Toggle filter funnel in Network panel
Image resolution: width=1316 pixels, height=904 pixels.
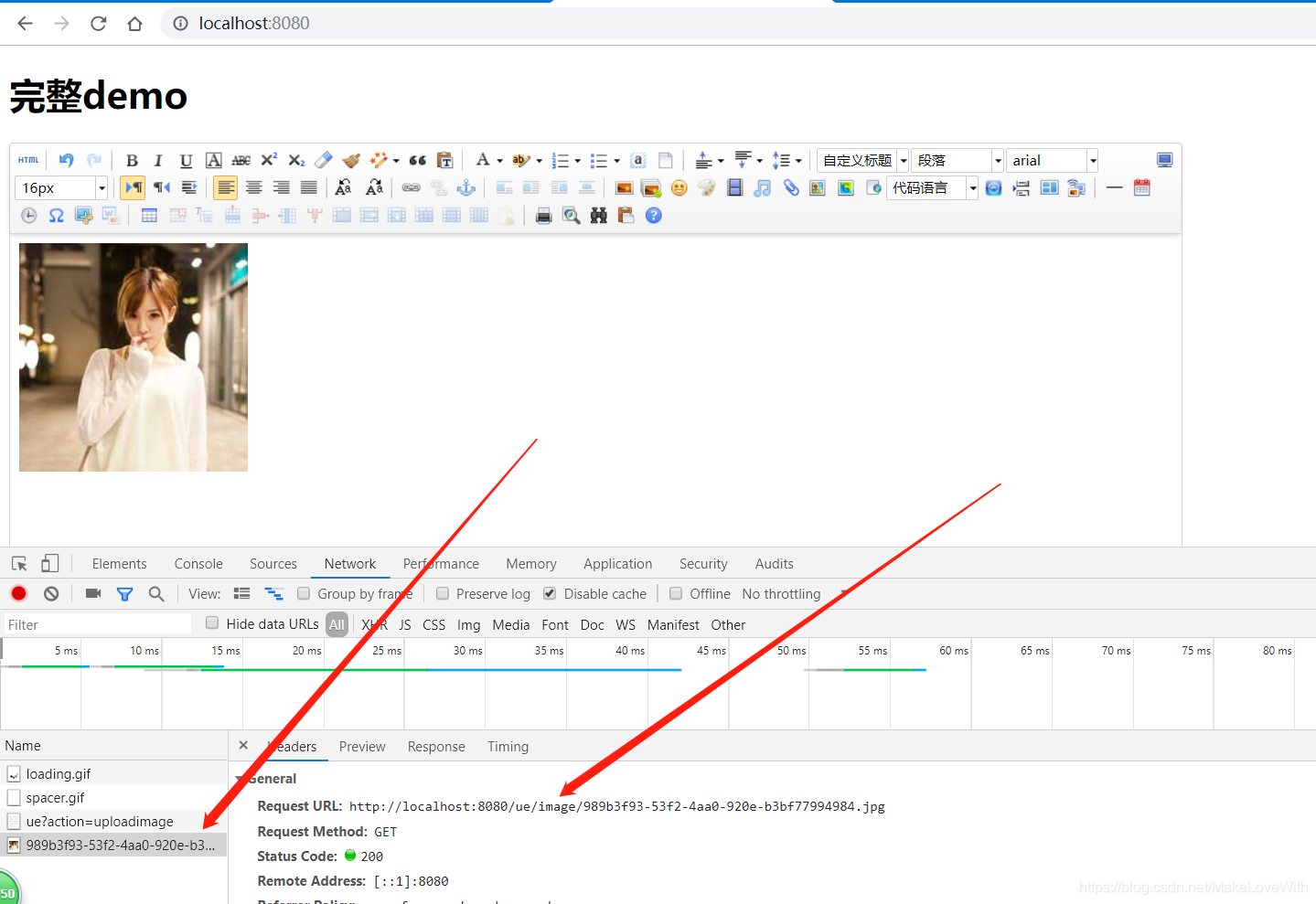click(125, 594)
